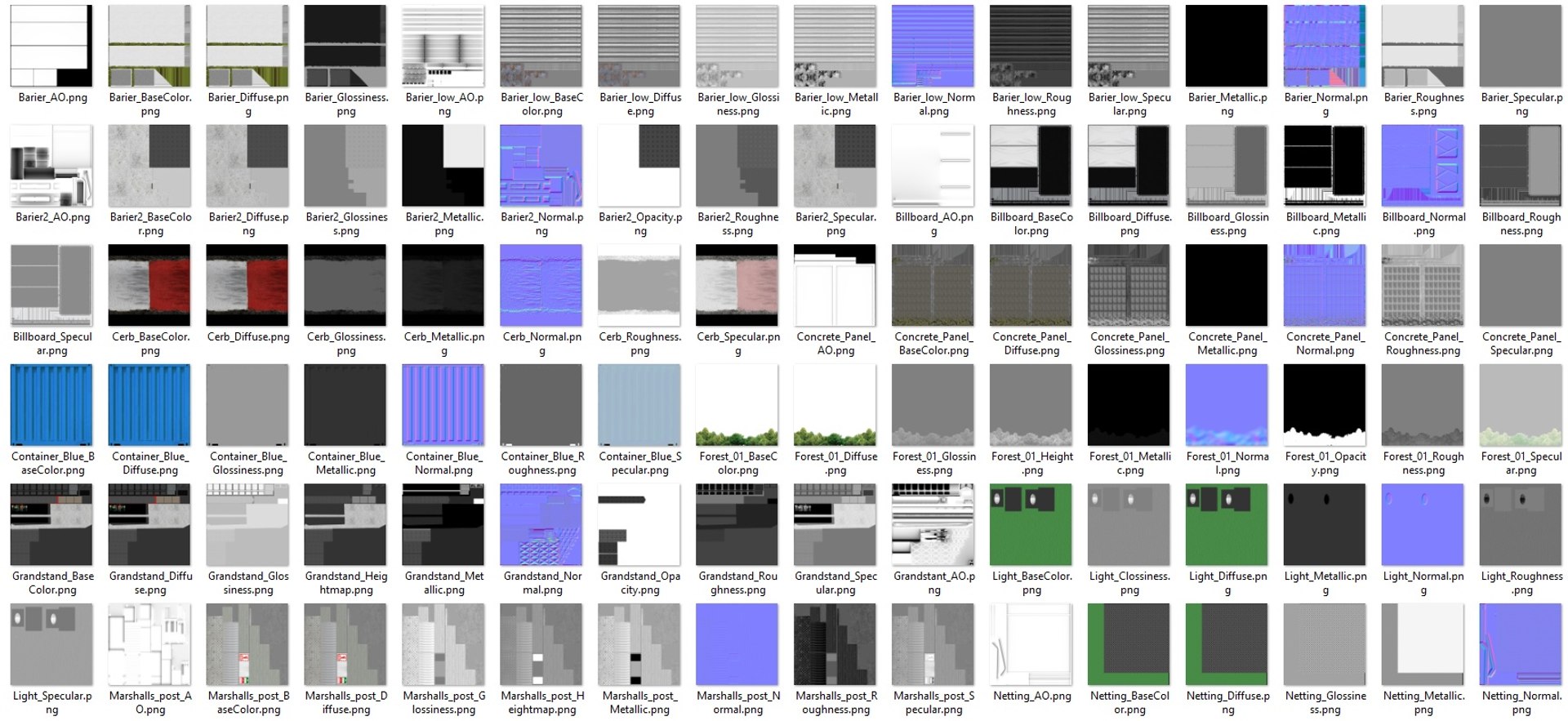The height and width of the screenshot is (721, 1568).
Task: Select the Netting_AO.png thumbnail
Action: click(1031, 644)
